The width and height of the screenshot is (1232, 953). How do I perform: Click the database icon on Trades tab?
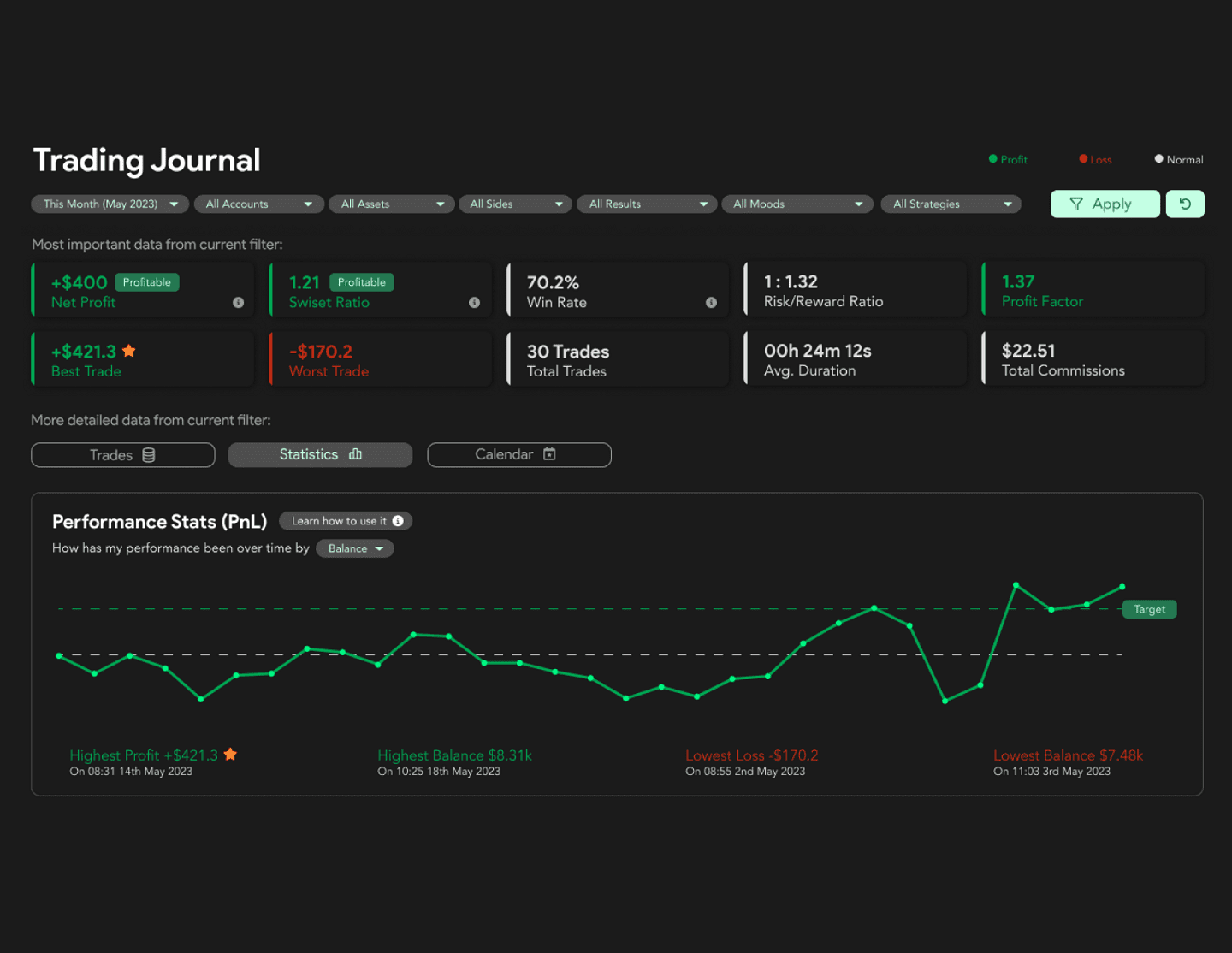coord(149,455)
